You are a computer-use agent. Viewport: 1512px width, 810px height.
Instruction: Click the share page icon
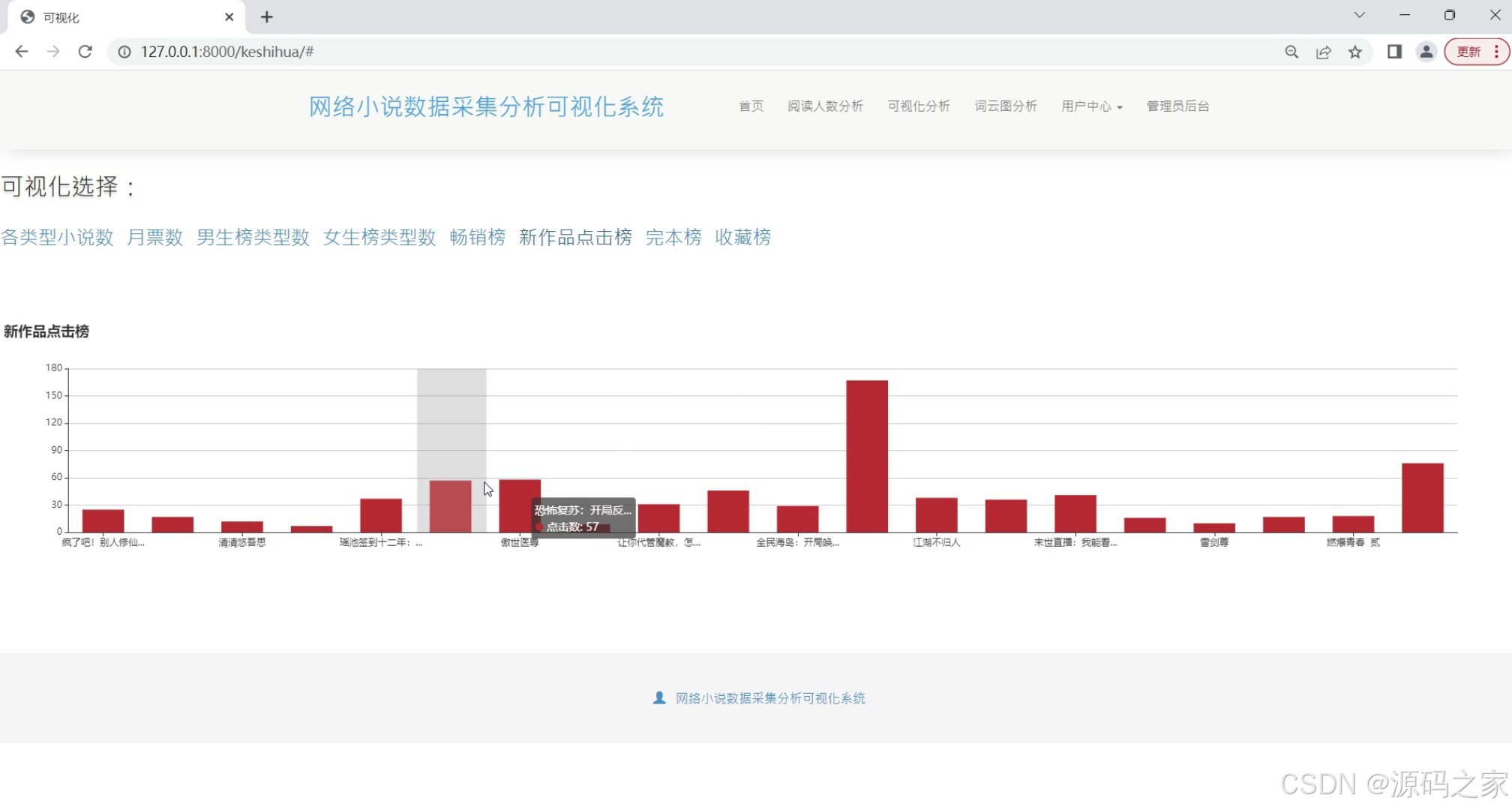1323,52
